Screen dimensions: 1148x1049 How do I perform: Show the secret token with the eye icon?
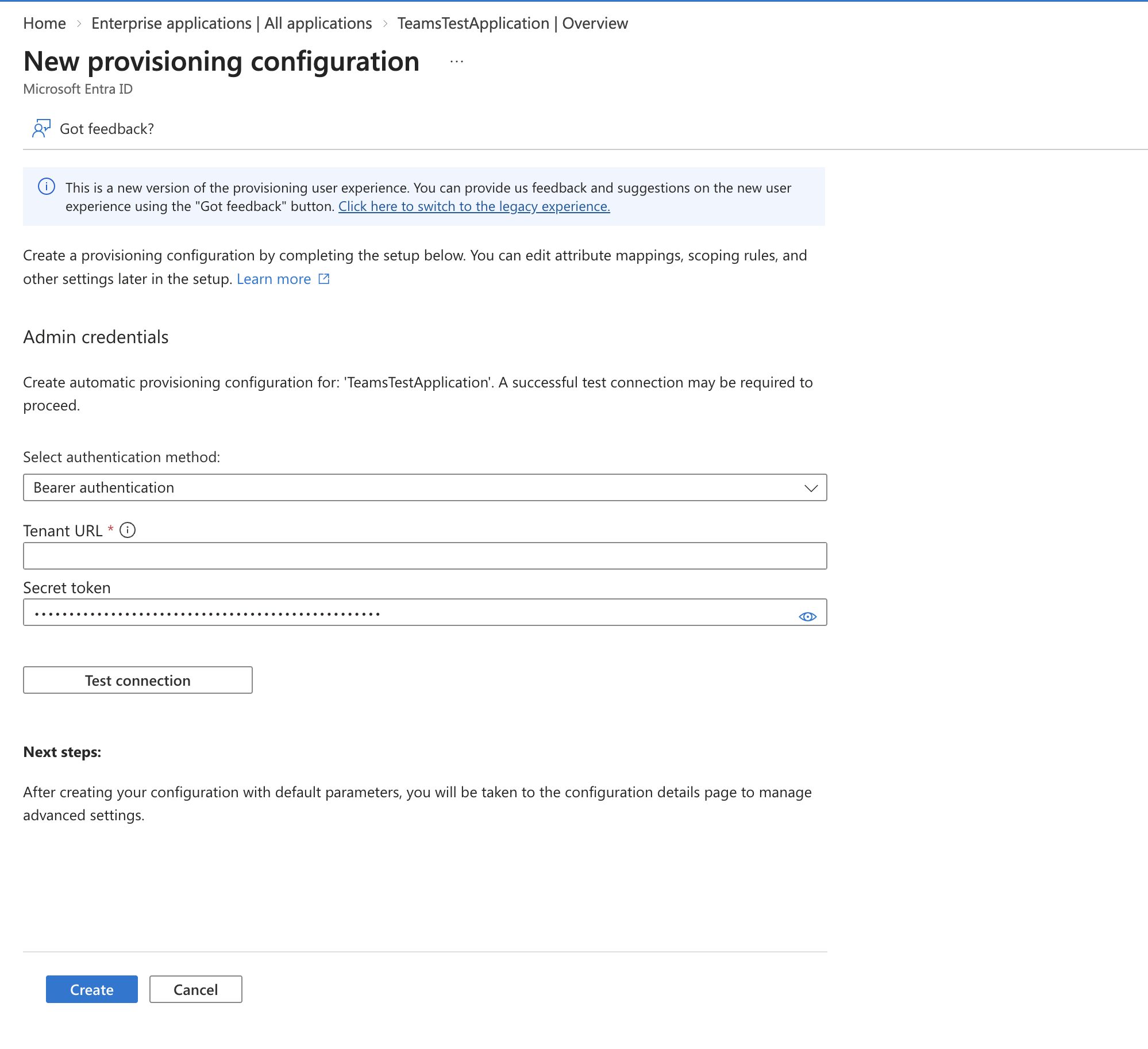(x=807, y=616)
